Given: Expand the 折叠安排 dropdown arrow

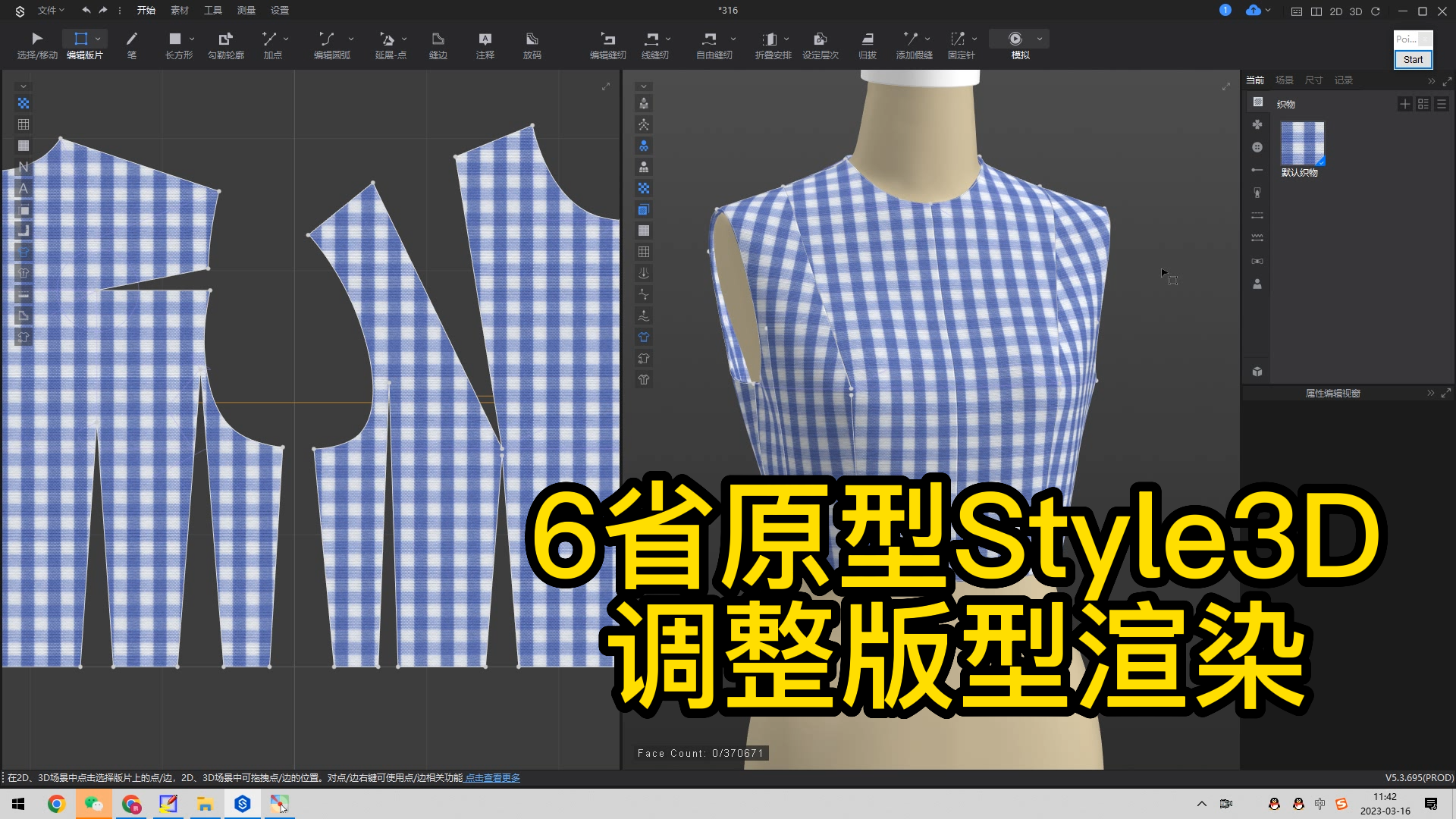Looking at the screenshot, I should pos(786,39).
